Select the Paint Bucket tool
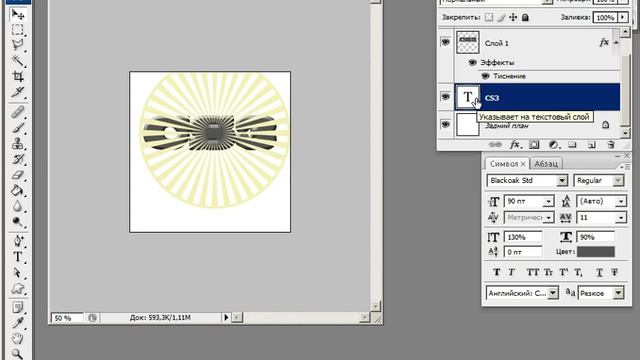640x360 pixels. point(18,190)
